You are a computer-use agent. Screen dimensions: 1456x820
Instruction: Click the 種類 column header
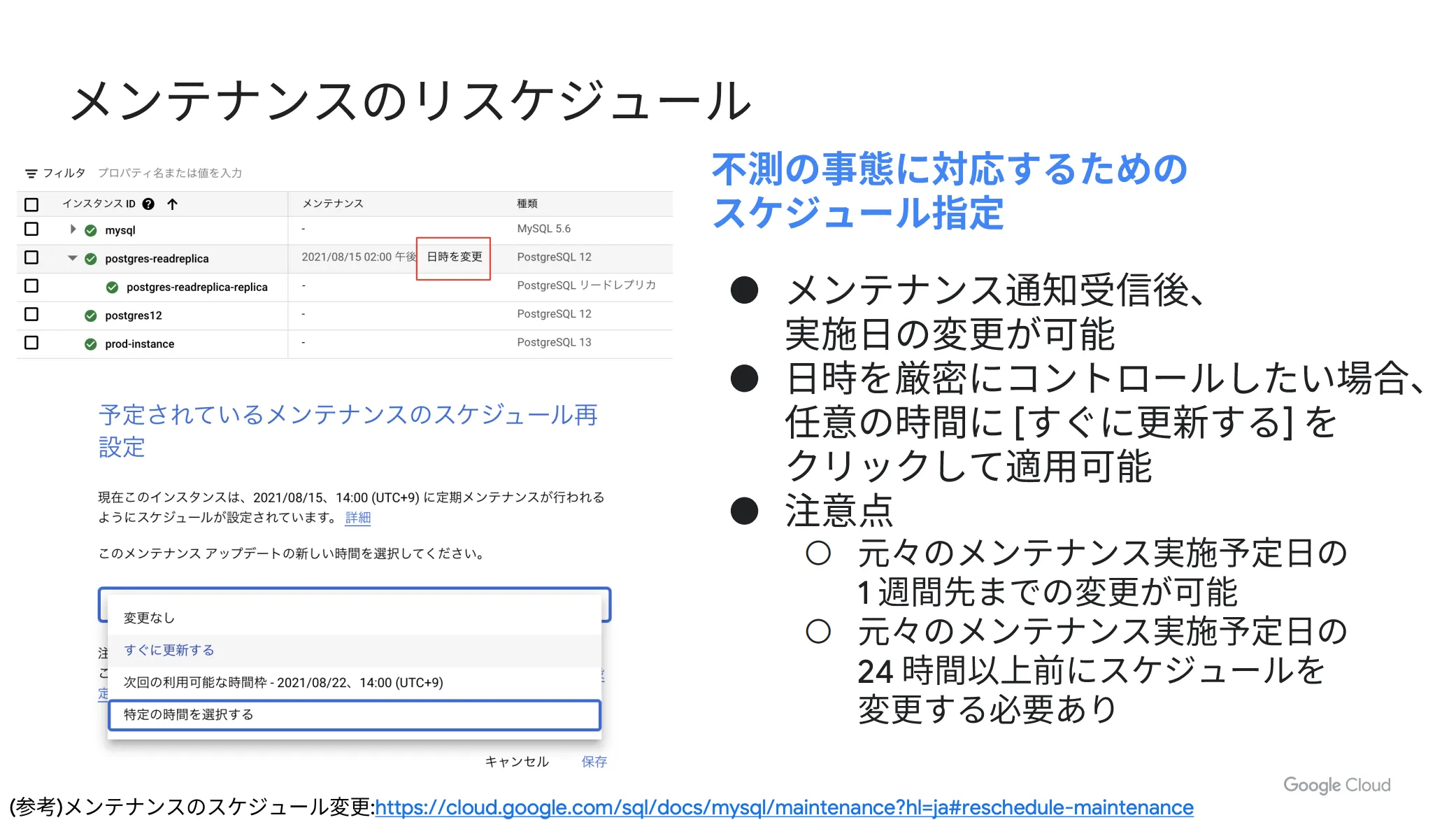527,204
